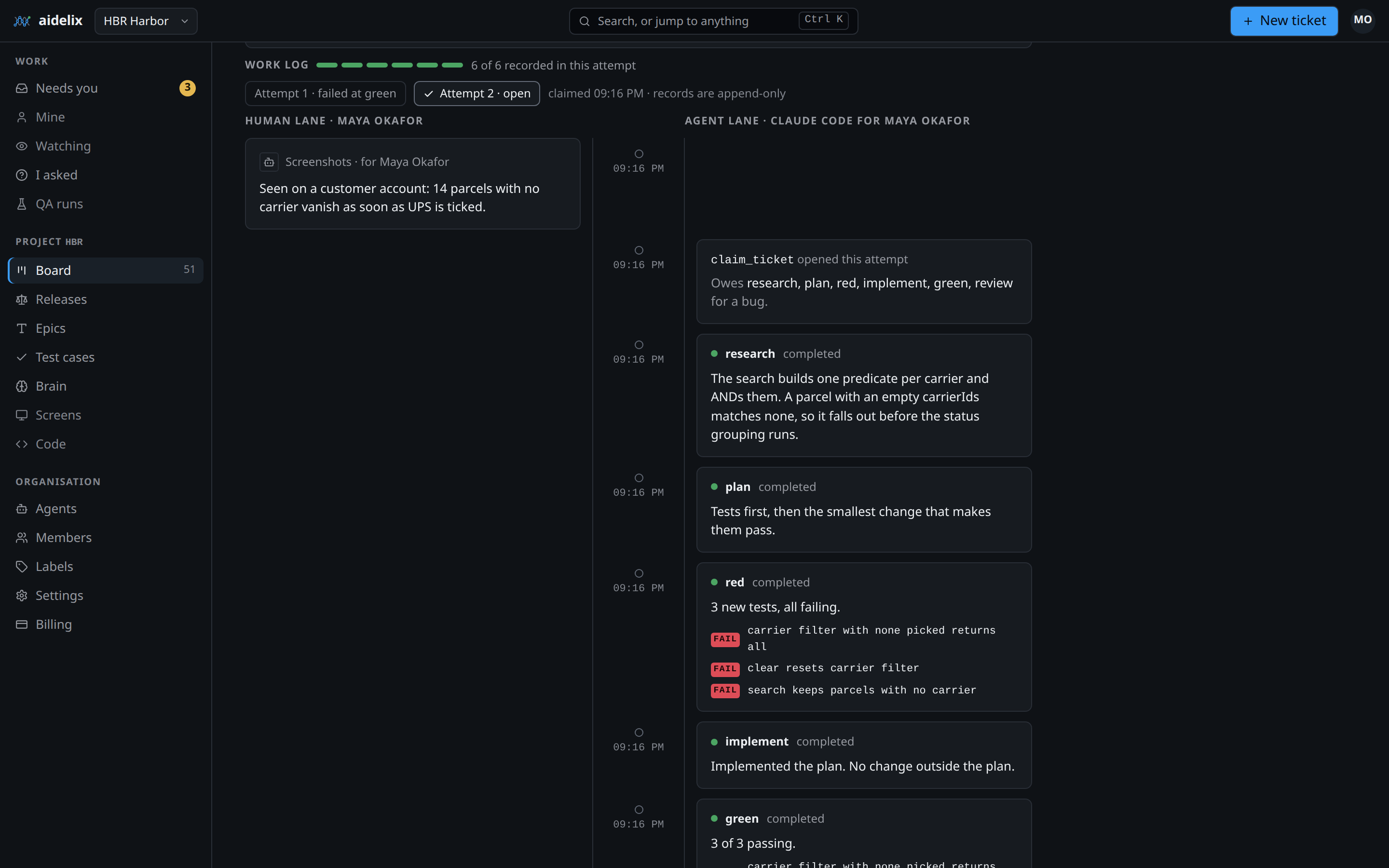Click the "red" step title
Screen dimensions: 1389x868
(x=735, y=582)
